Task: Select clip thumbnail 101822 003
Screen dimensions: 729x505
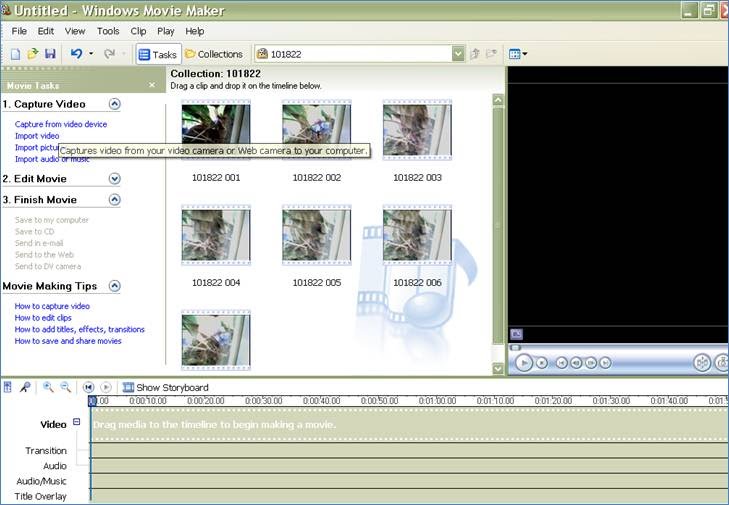Action: pos(417,130)
